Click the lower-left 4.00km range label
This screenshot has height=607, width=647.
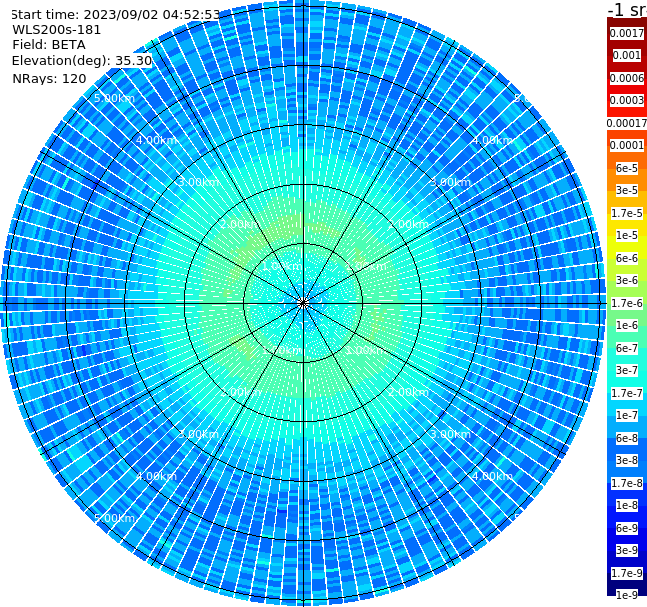tap(156, 476)
